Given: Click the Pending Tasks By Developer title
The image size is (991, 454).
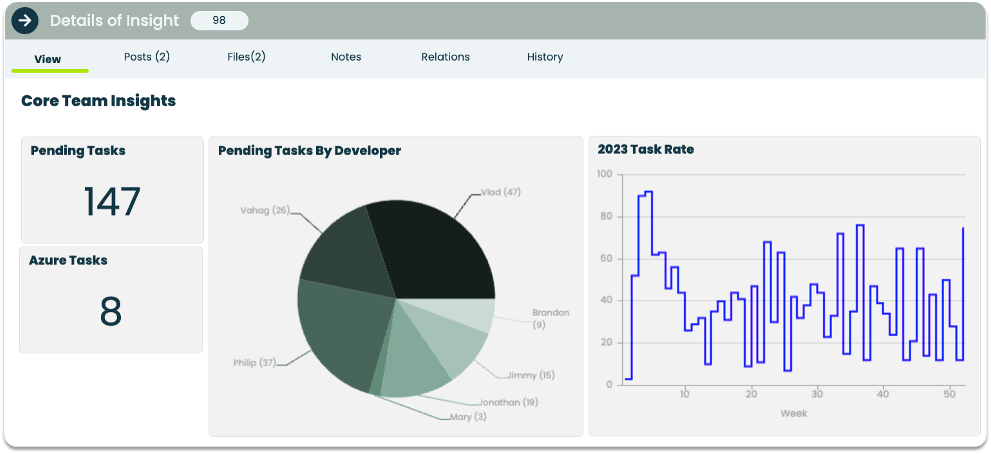Looking at the screenshot, I should 310,150.
